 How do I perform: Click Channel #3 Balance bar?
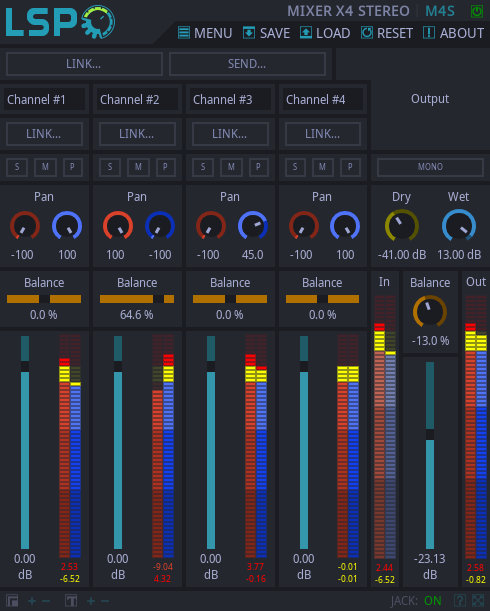(230, 299)
